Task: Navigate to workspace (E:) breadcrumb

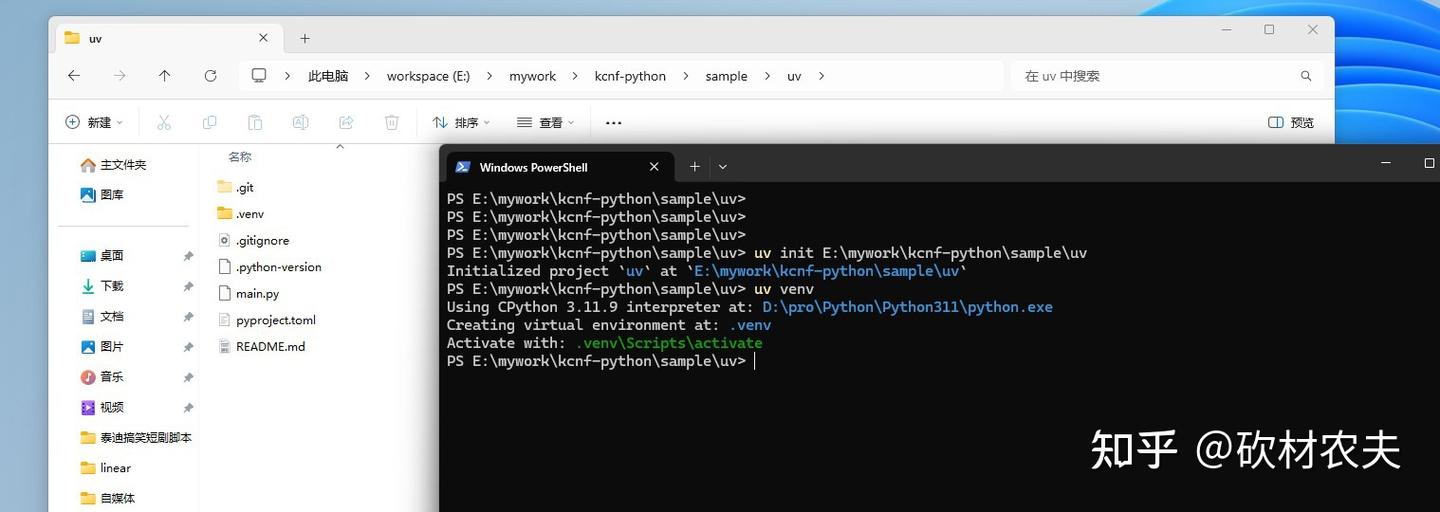Action: pos(428,76)
